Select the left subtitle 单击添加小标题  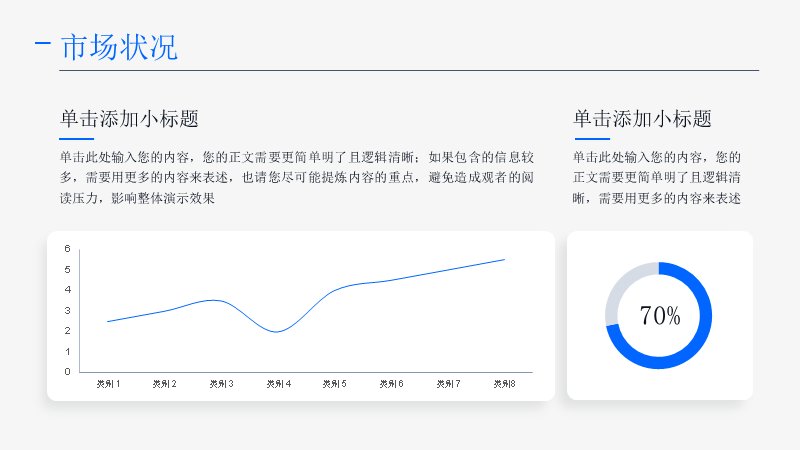[129, 118]
